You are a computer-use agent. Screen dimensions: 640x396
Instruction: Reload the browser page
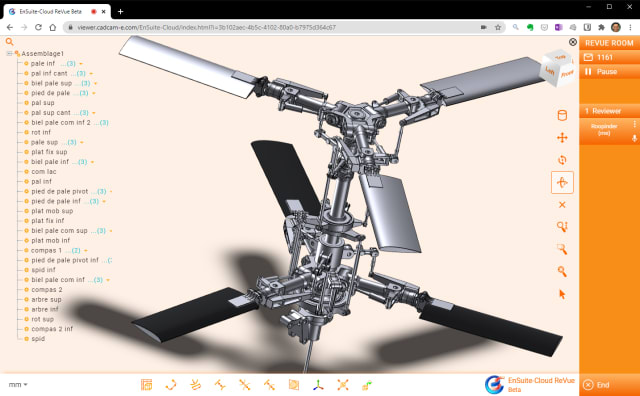38,27
